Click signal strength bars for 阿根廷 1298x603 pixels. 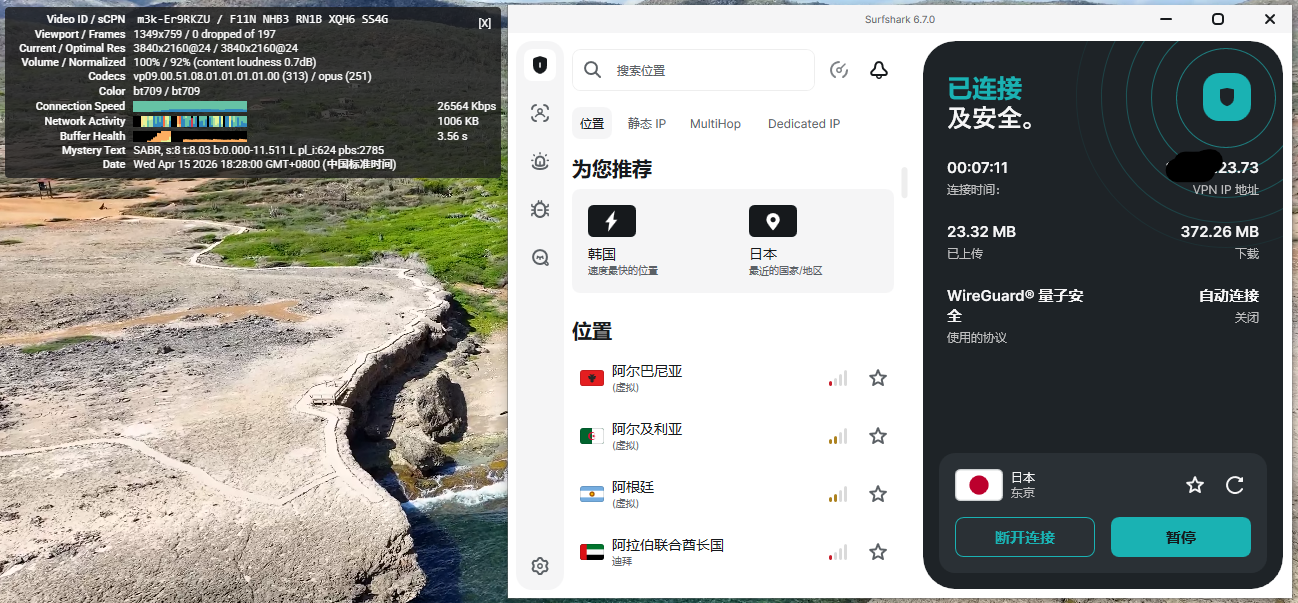pyautogui.click(x=838, y=494)
